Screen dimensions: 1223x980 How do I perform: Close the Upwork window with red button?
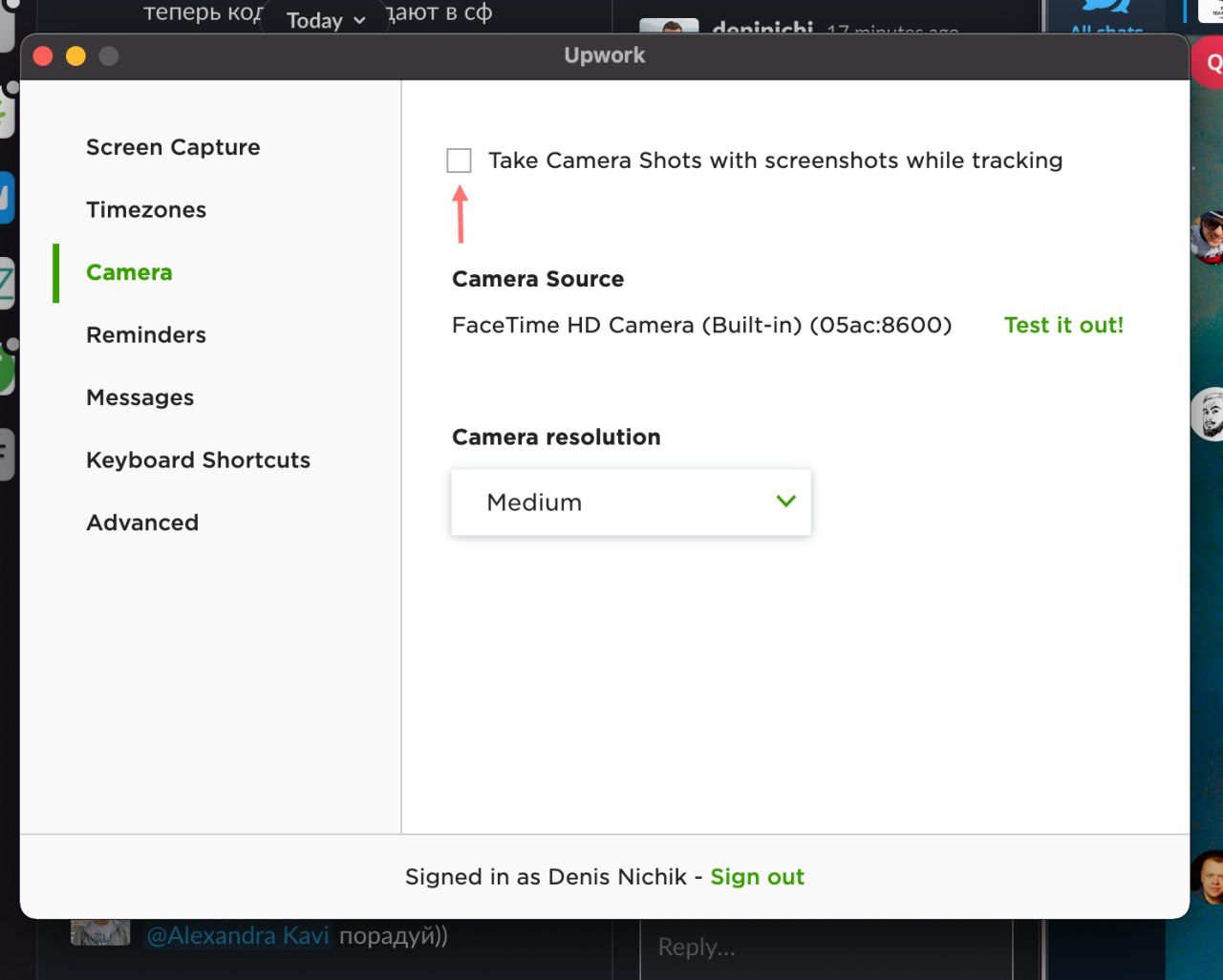43,56
